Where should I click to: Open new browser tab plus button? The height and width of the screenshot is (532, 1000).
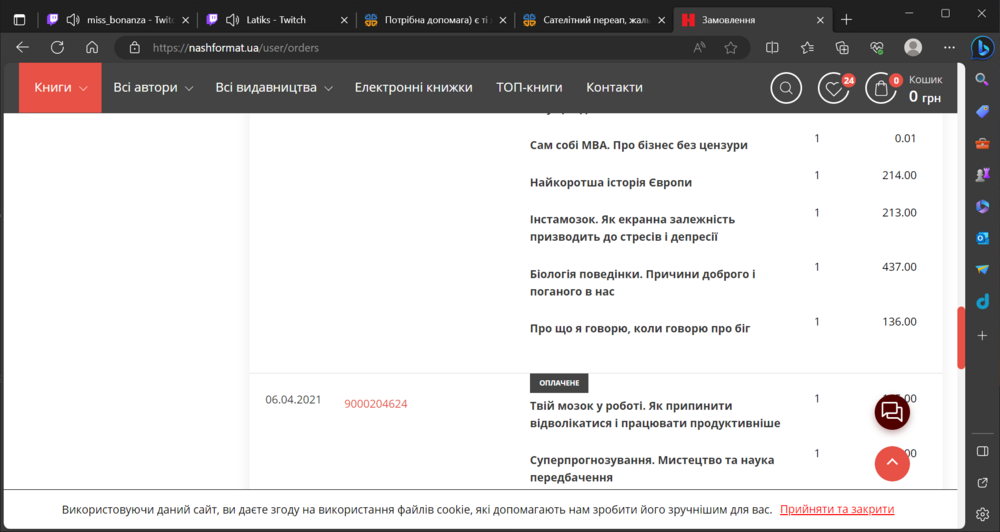click(846, 20)
